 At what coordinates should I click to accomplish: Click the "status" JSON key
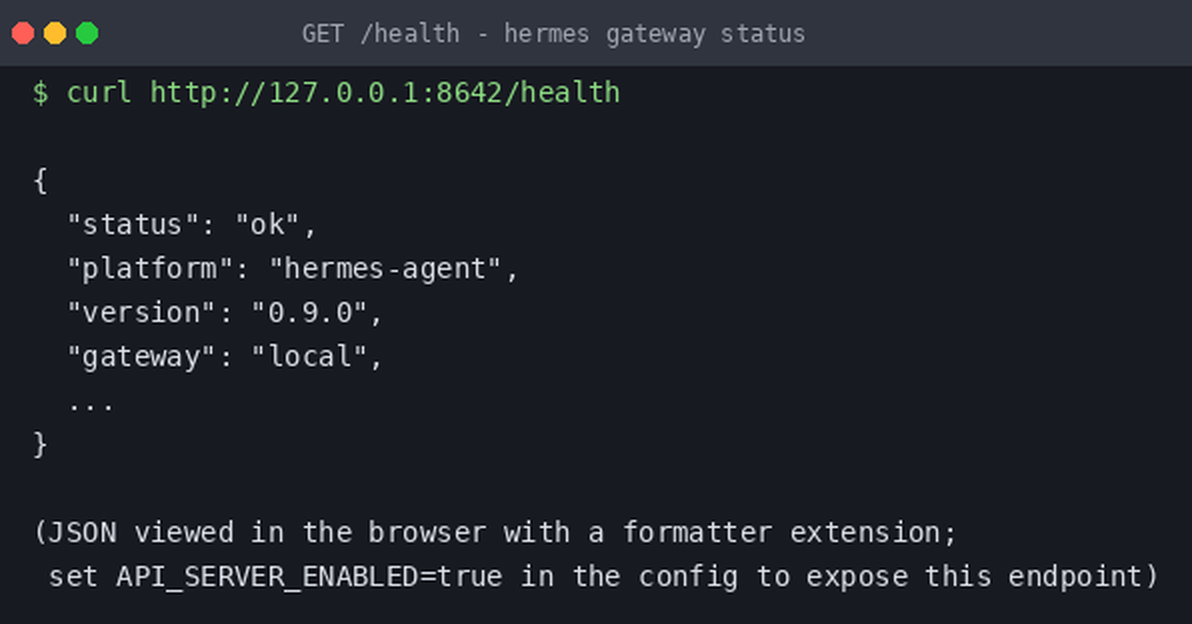tap(134, 225)
